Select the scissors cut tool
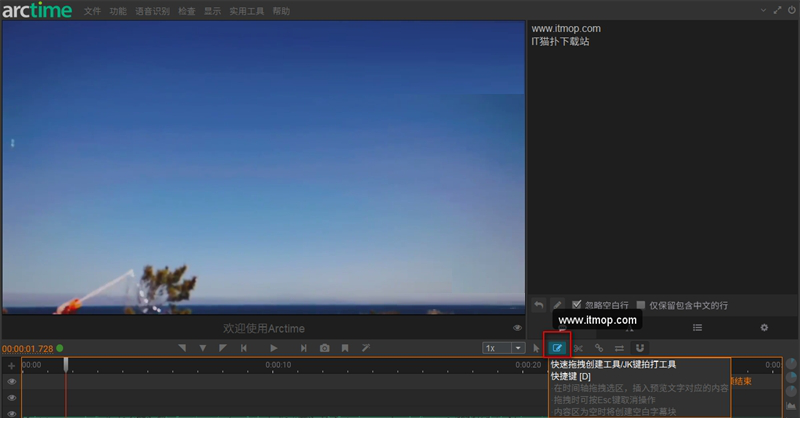Screen dimensions: 800x434 coord(578,348)
